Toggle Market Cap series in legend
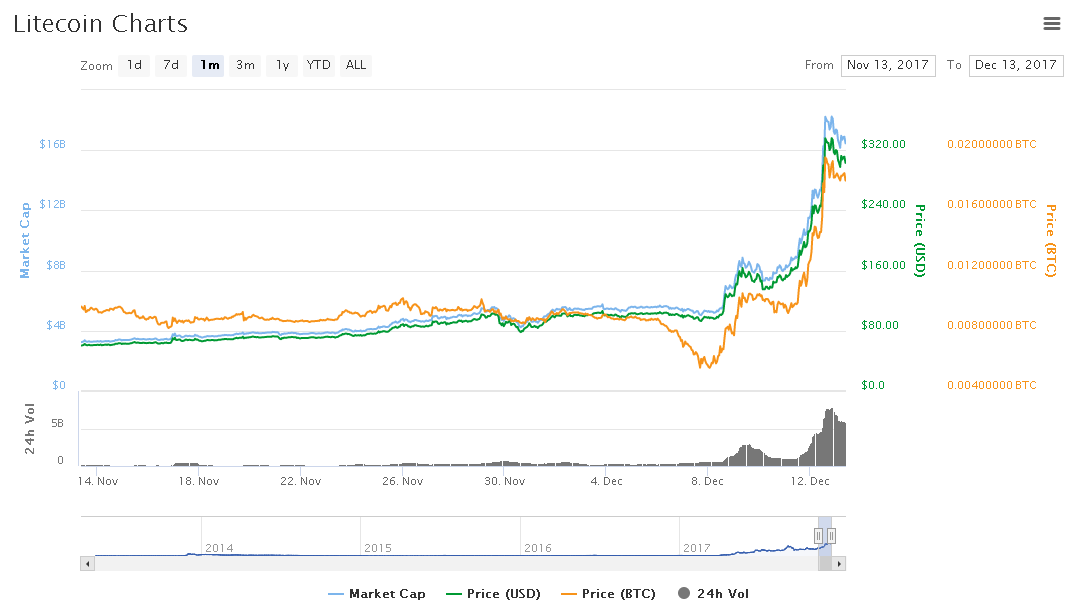This screenshot has height=609, width=1066. point(377,593)
